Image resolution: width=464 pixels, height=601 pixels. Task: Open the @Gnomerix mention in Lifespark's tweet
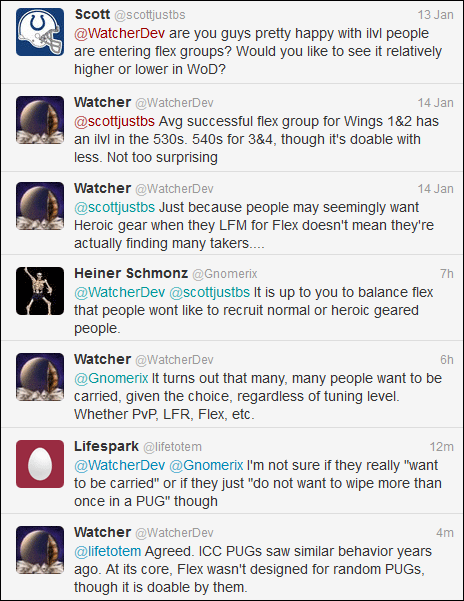[x=206, y=465]
